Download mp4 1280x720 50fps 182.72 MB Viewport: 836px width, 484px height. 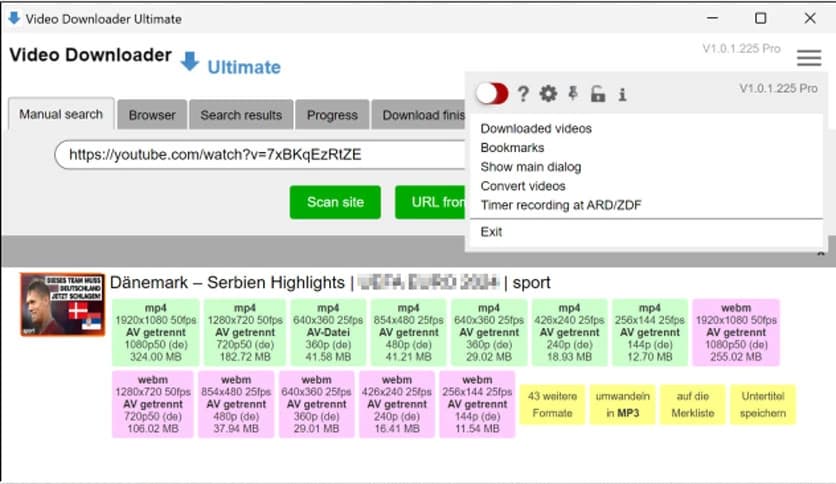click(x=245, y=333)
